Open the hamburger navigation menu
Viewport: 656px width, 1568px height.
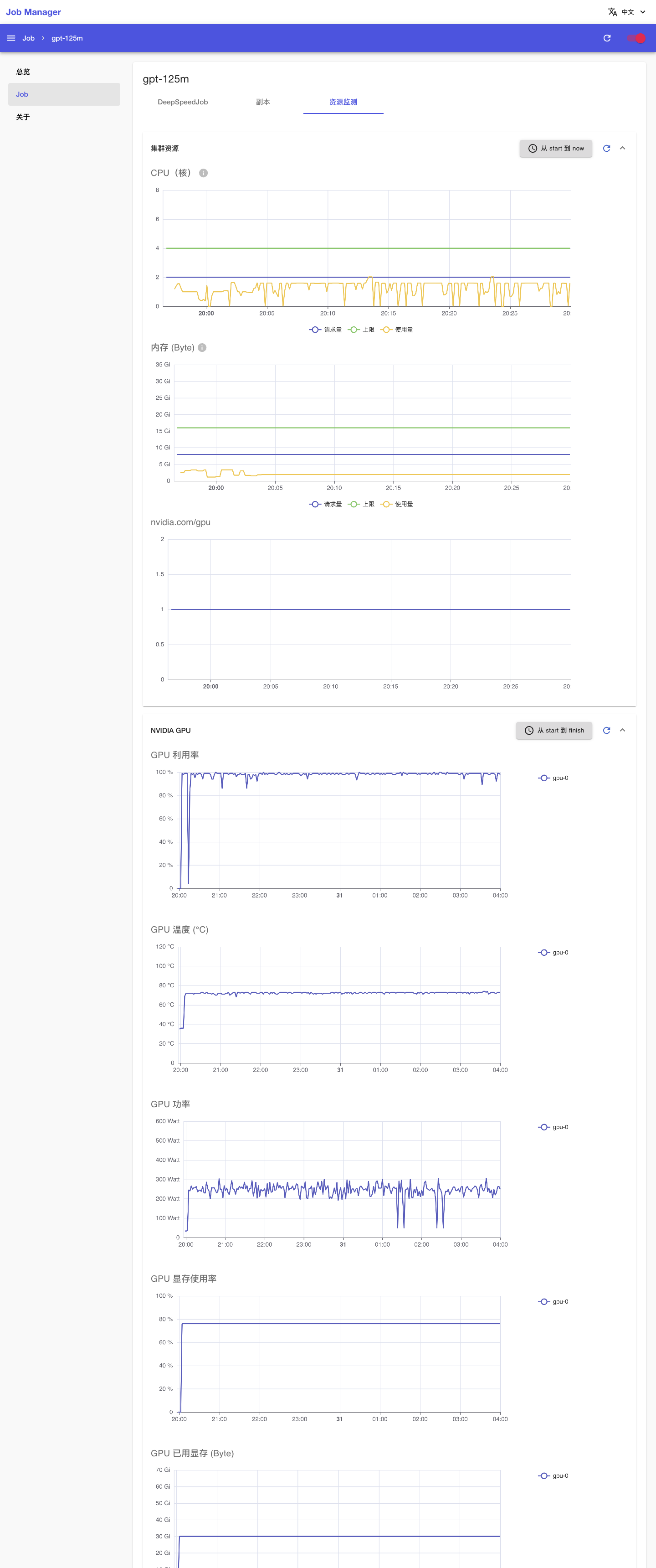tap(11, 38)
